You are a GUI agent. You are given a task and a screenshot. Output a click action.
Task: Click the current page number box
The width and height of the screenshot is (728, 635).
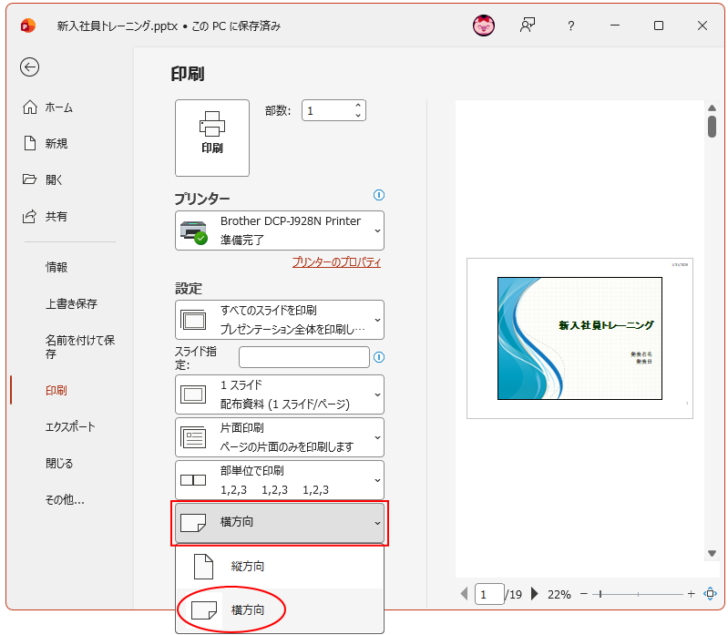pos(489,594)
